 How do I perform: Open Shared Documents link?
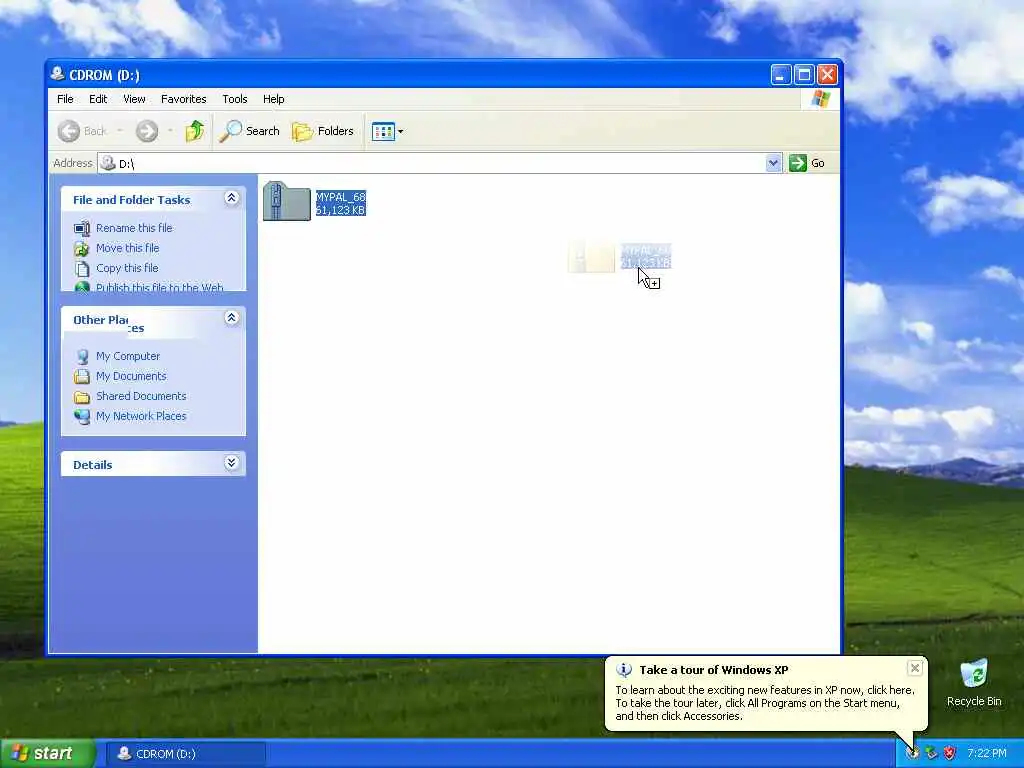141,396
